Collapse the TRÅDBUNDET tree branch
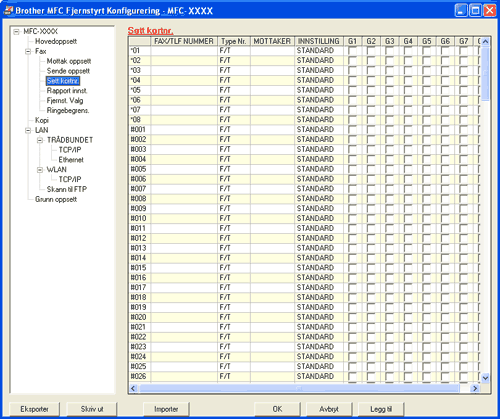Viewport: 500px width, 419px height. click(x=40, y=140)
